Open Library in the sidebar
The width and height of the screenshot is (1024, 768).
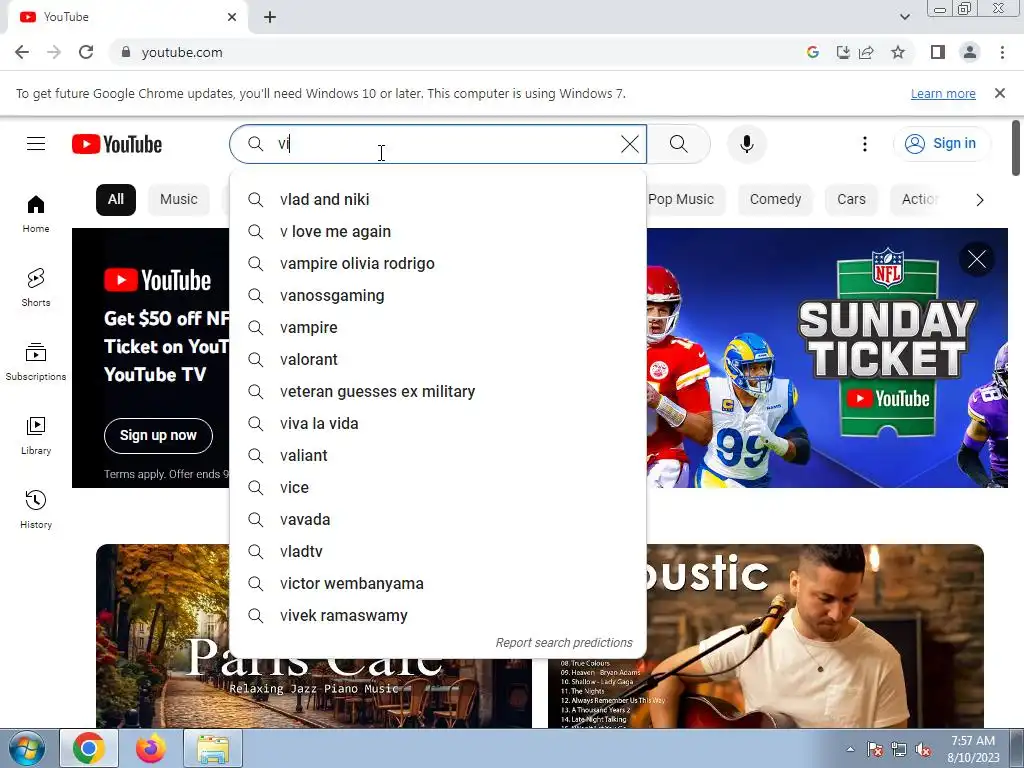coord(36,436)
